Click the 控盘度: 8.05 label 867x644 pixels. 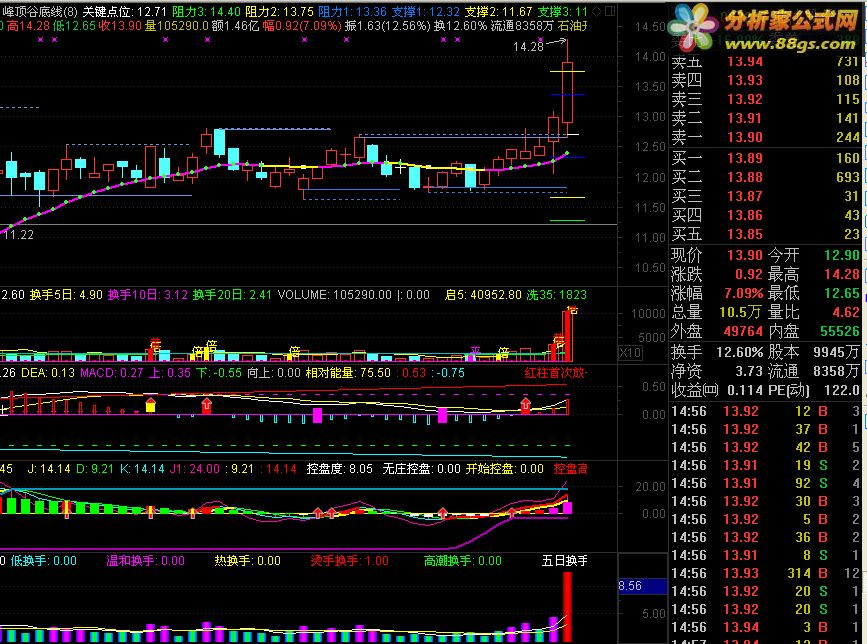[340, 469]
